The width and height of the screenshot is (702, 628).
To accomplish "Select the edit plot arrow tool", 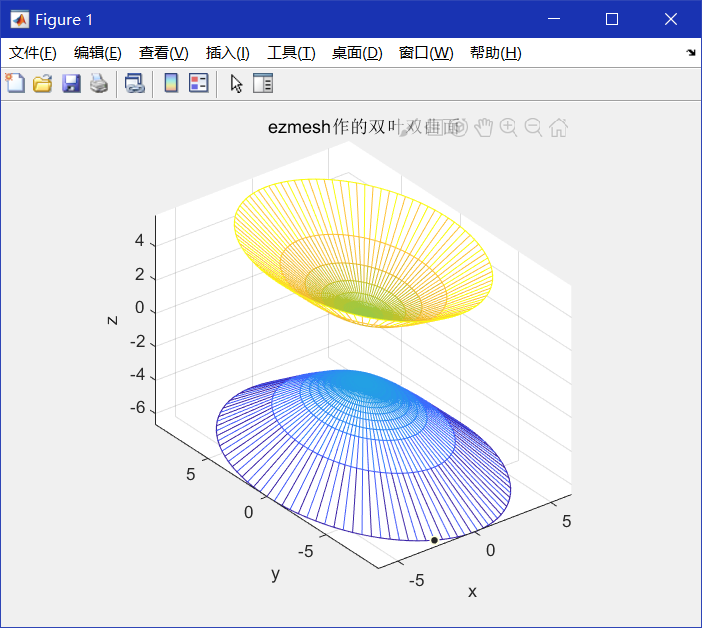I will click(236, 84).
